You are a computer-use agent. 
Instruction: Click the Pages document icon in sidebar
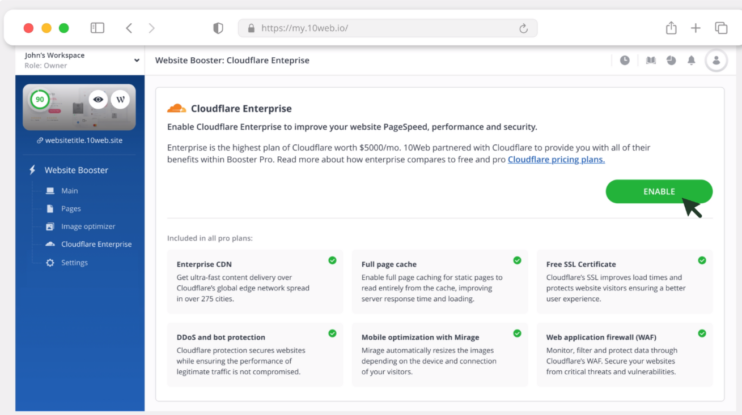coord(50,209)
